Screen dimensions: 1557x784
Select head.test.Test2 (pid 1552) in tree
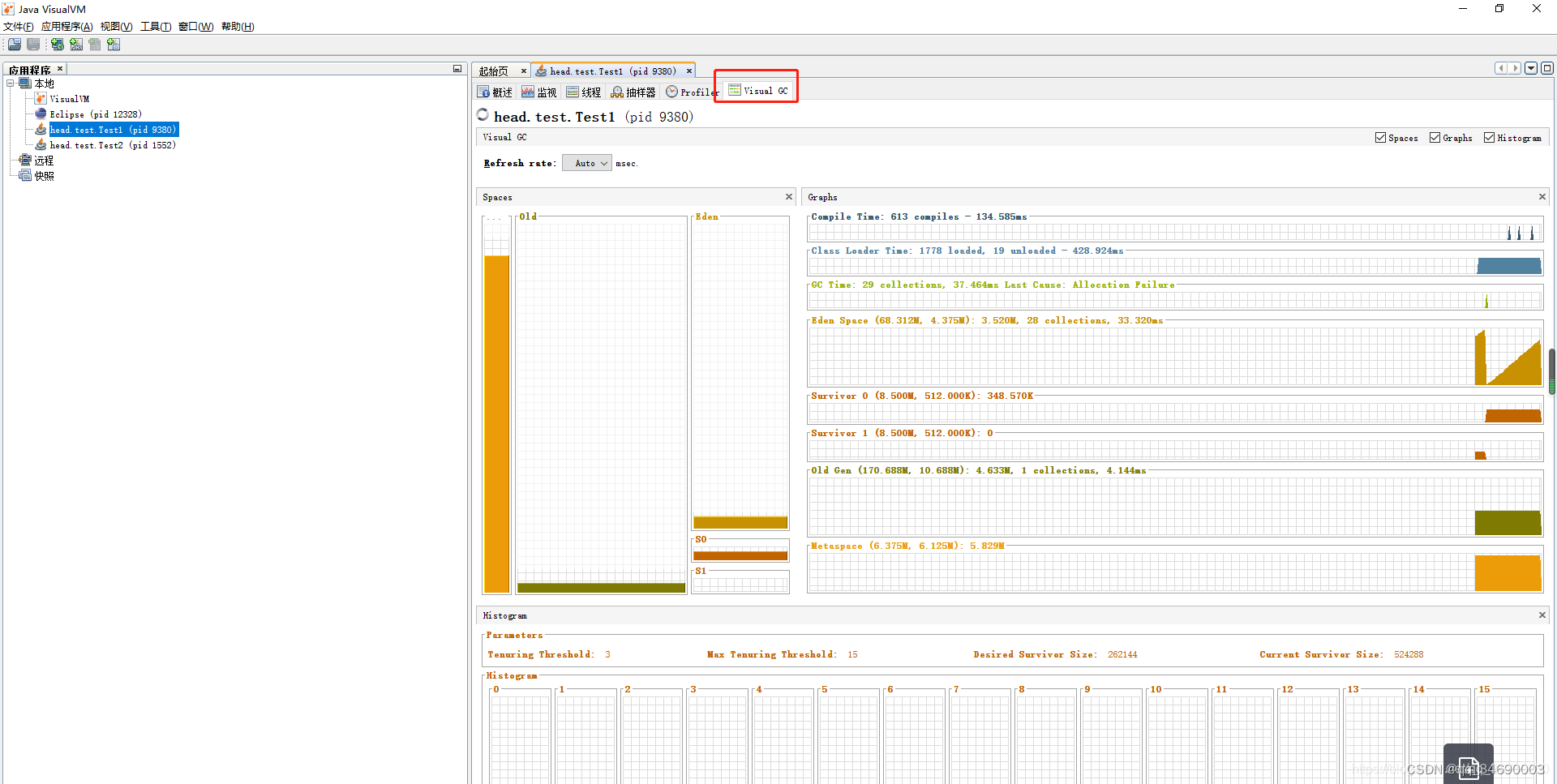tap(113, 145)
